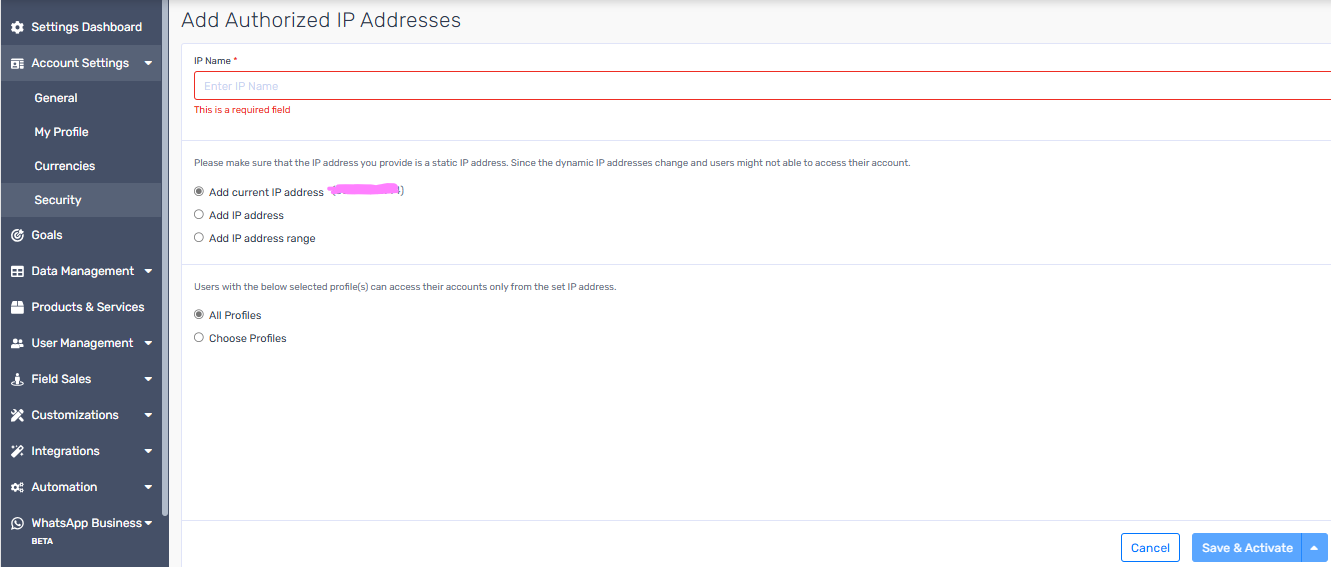Image resolution: width=1331 pixels, height=567 pixels.
Task: Click the Customizations tools icon
Action: coord(17,415)
